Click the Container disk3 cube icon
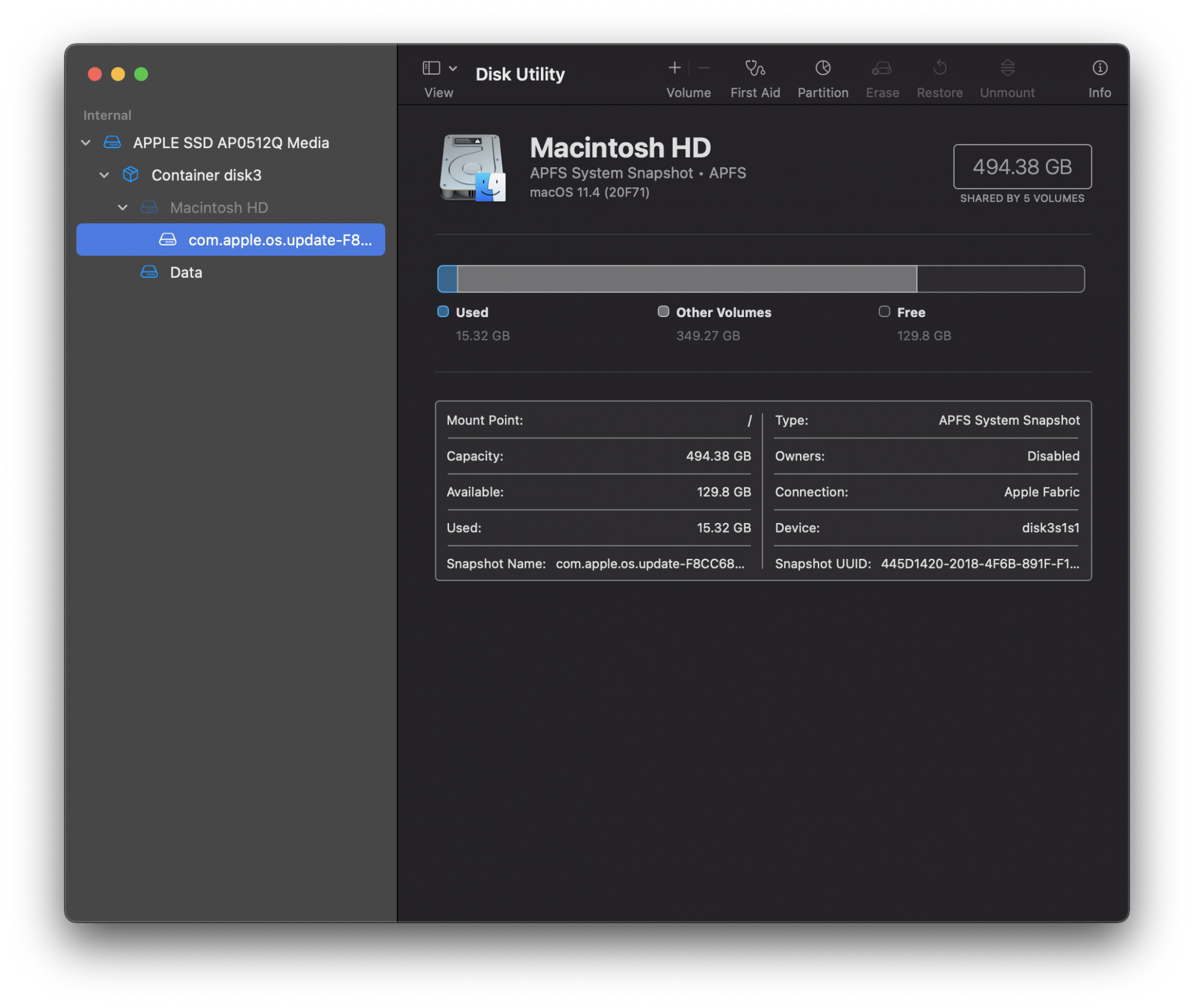This screenshot has width=1194, height=1008. [x=131, y=174]
